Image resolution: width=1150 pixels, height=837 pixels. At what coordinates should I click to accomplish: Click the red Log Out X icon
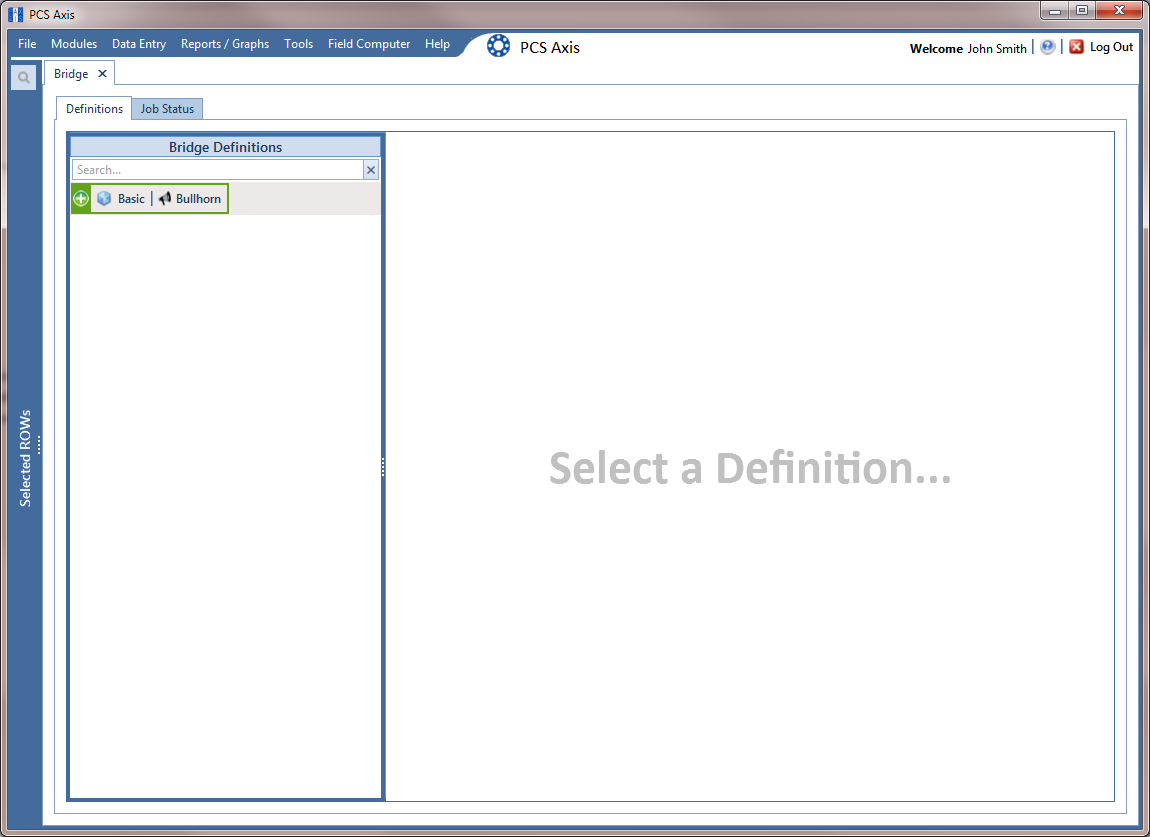coord(1076,47)
